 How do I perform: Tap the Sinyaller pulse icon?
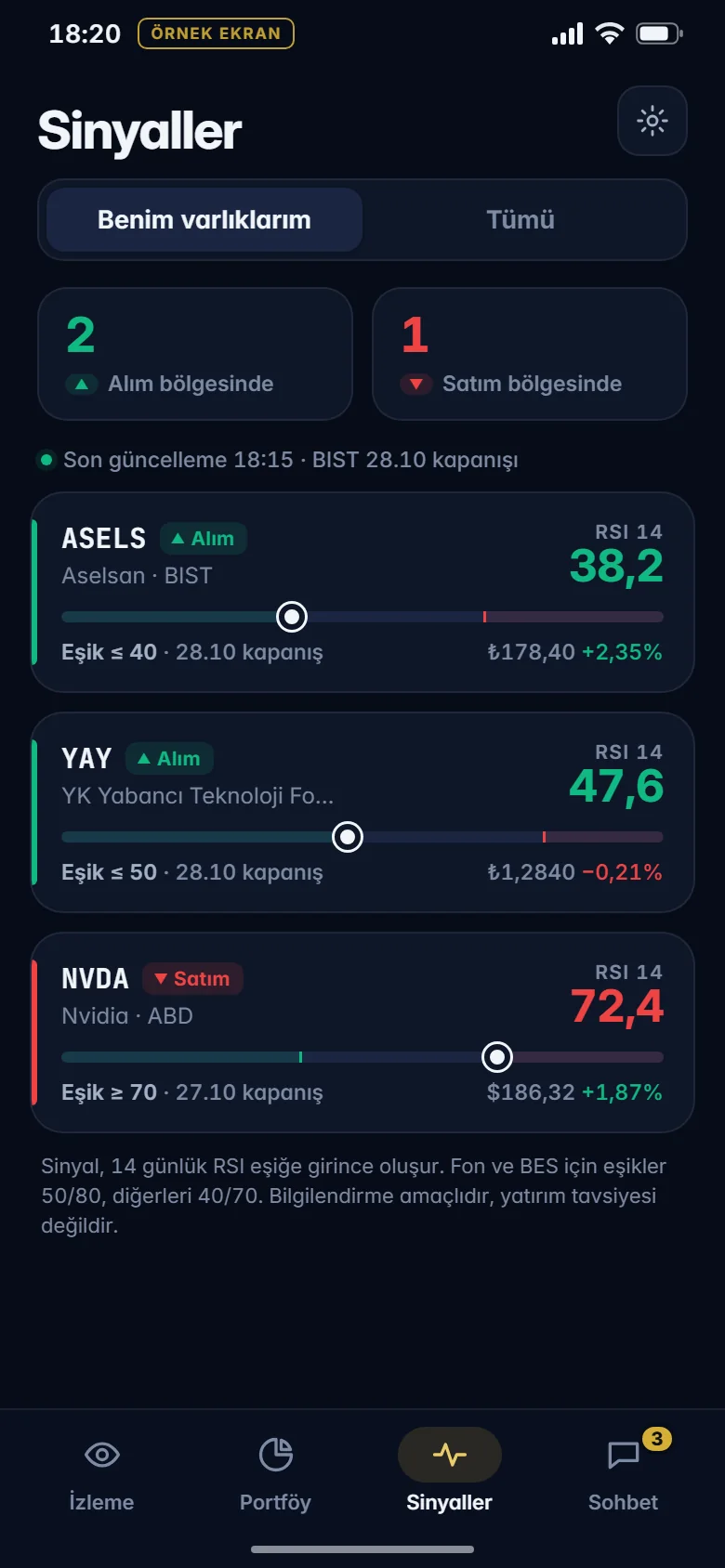(x=450, y=1455)
